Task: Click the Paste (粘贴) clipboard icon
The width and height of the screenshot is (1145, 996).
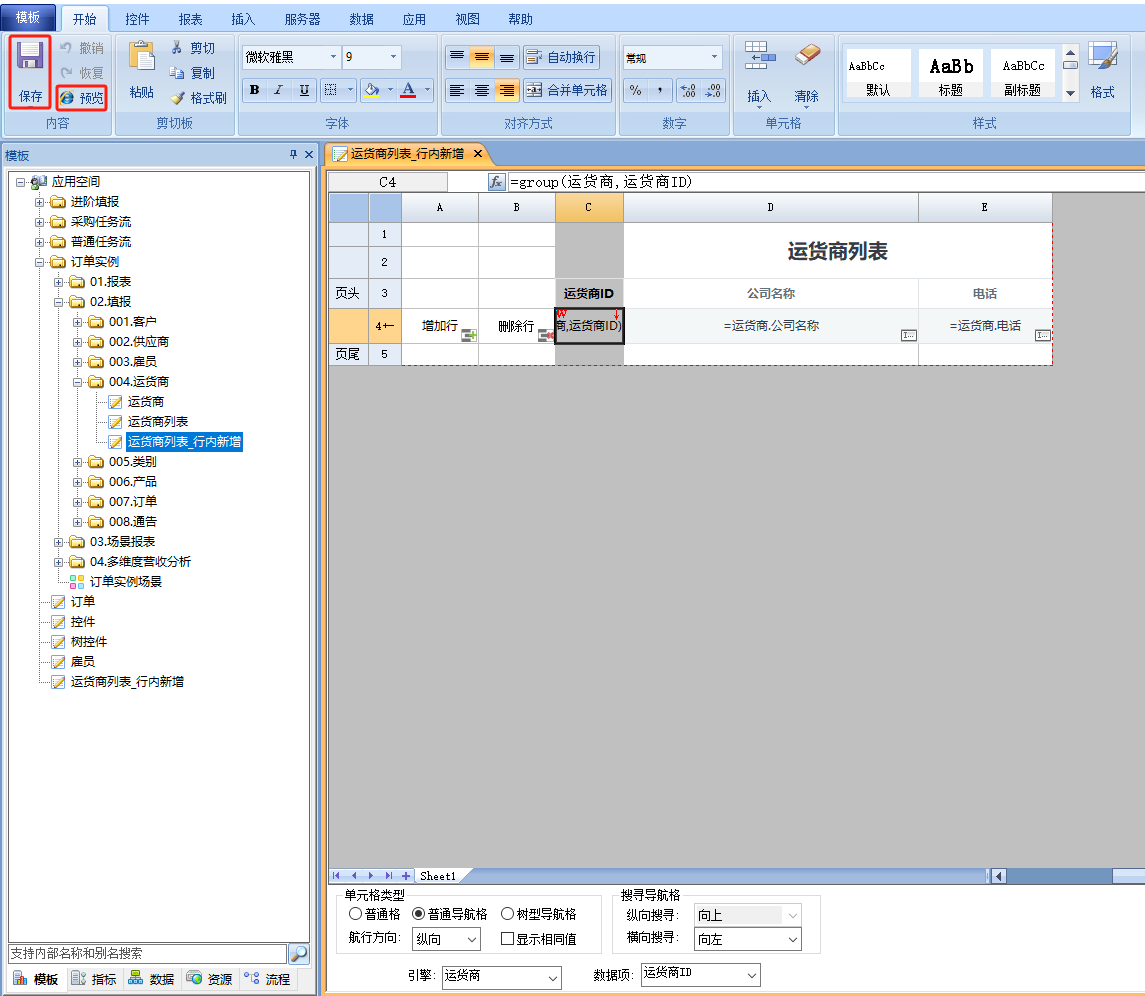Action: coord(142,60)
